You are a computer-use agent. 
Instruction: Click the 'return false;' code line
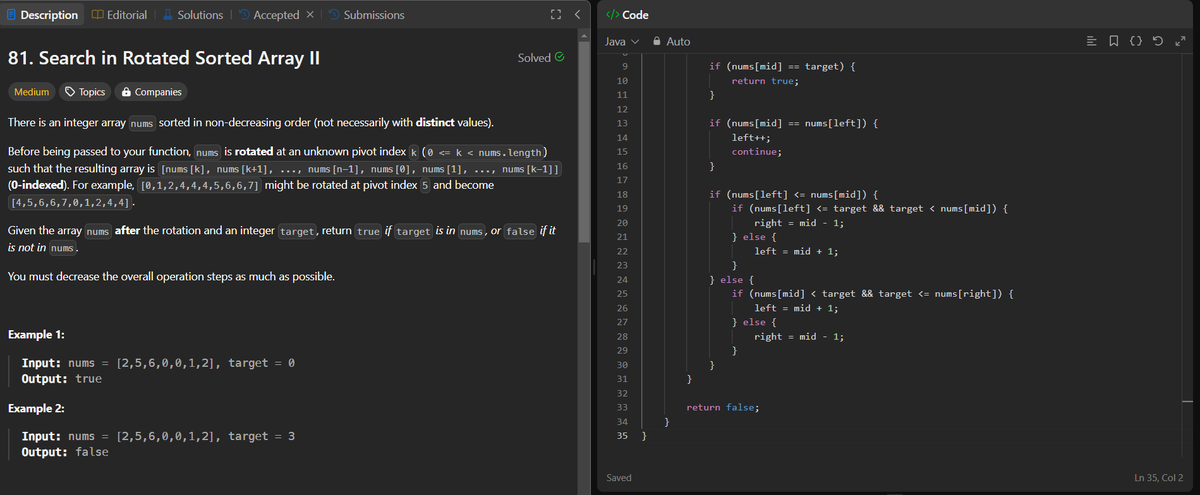pyautogui.click(x=722, y=407)
